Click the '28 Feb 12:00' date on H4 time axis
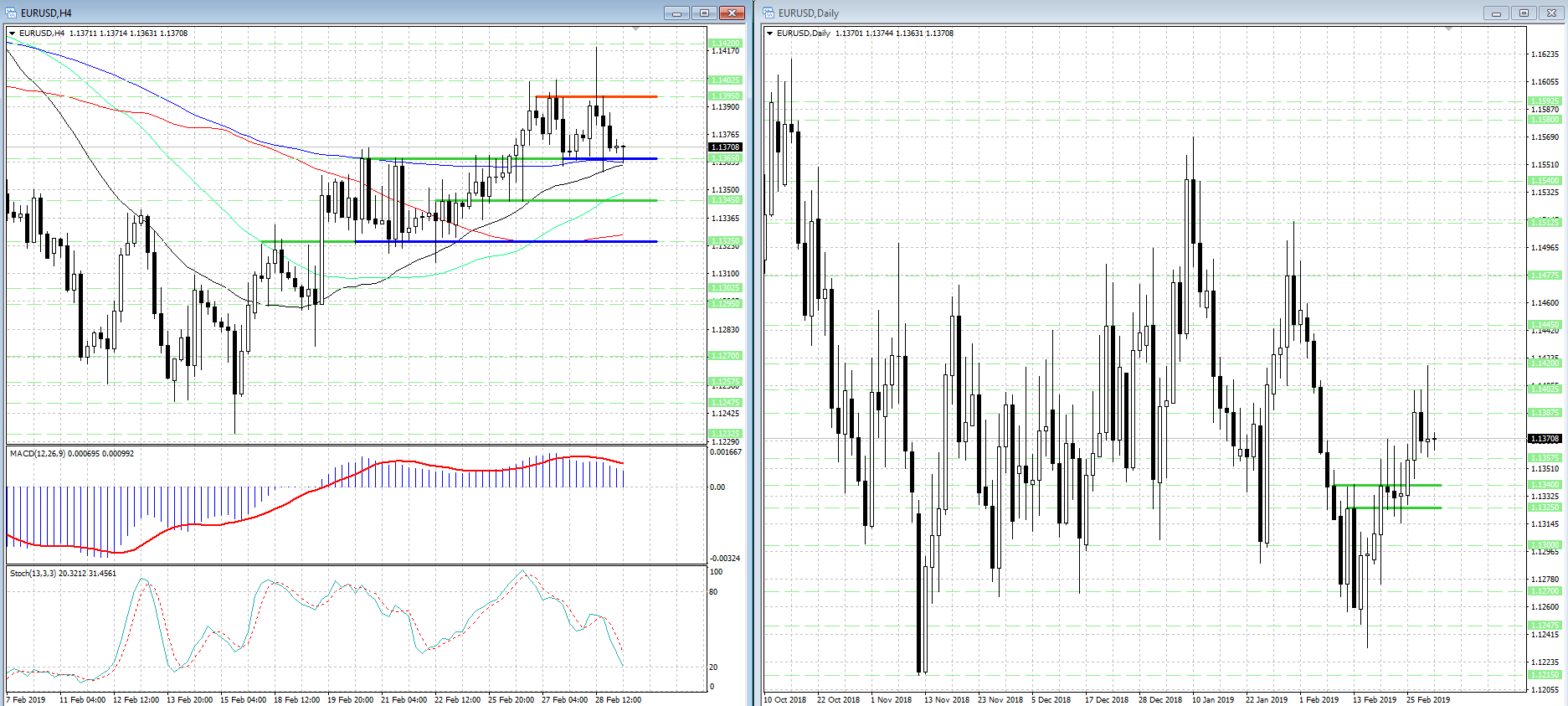 point(618,700)
